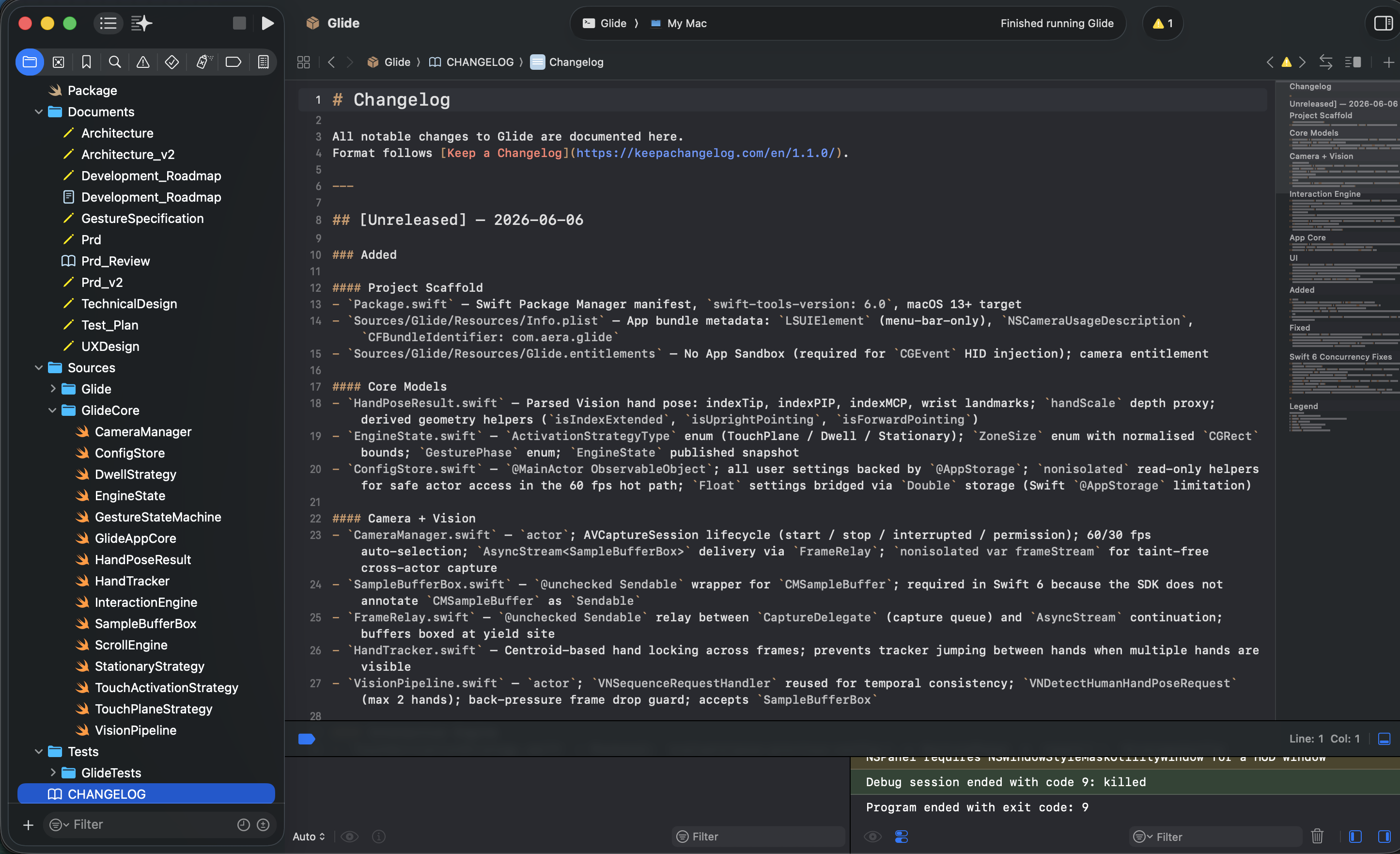The width and height of the screenshot is (1400, 854).
Task: Open the Auto variables scope dropdown
Action: [x=309, y=837]
